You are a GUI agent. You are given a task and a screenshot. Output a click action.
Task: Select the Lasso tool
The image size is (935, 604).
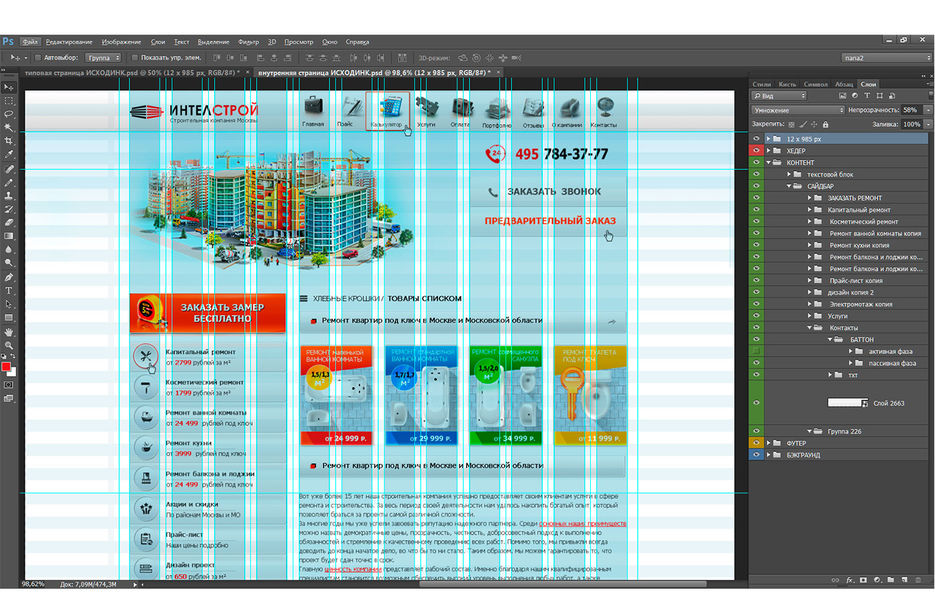tap(8, 114)
